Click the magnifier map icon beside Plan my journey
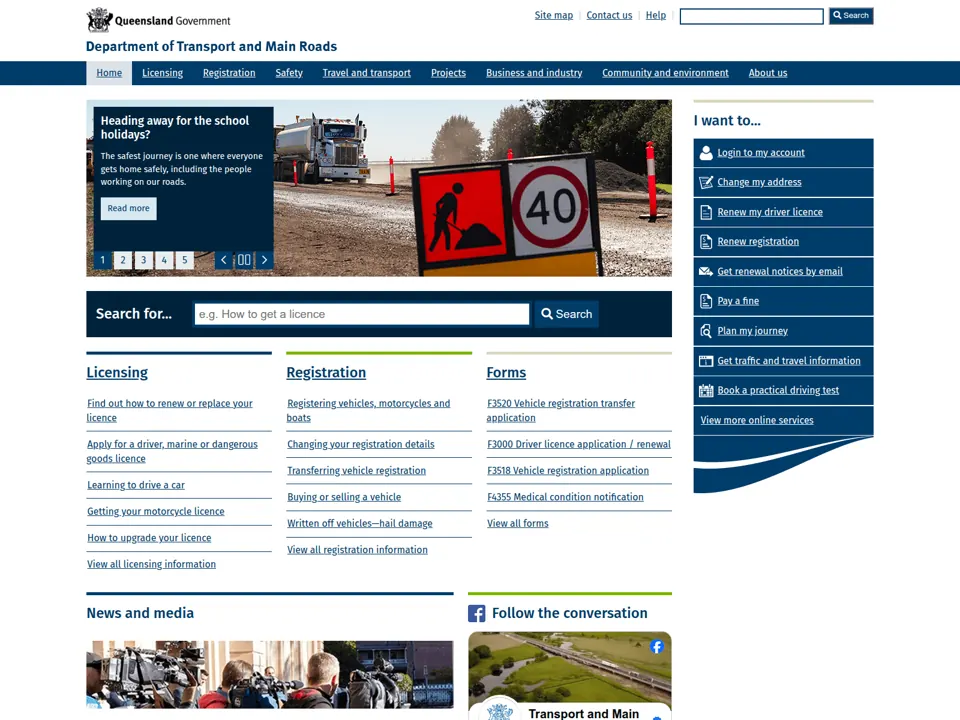This screenshot has height=720, width=960. point(706,331)
